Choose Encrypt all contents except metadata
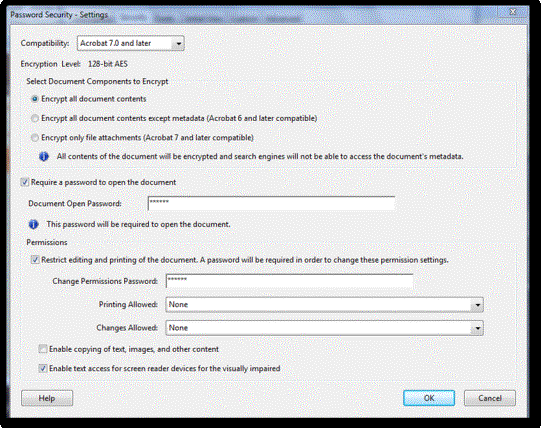Viewport: 541px width, 428px height. (x=35, y=118)
